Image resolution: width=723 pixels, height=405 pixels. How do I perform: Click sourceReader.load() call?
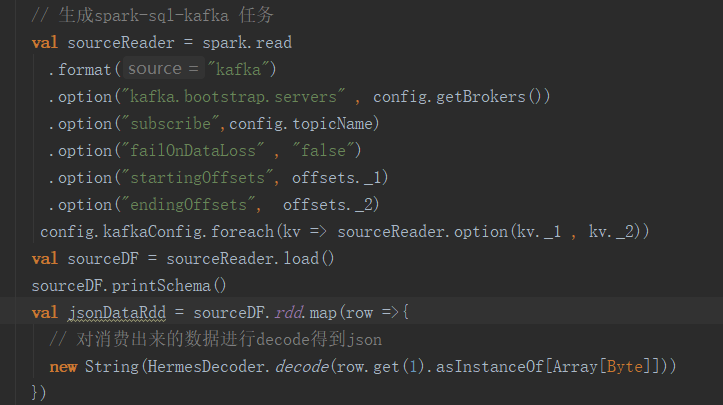coord(250,259)
